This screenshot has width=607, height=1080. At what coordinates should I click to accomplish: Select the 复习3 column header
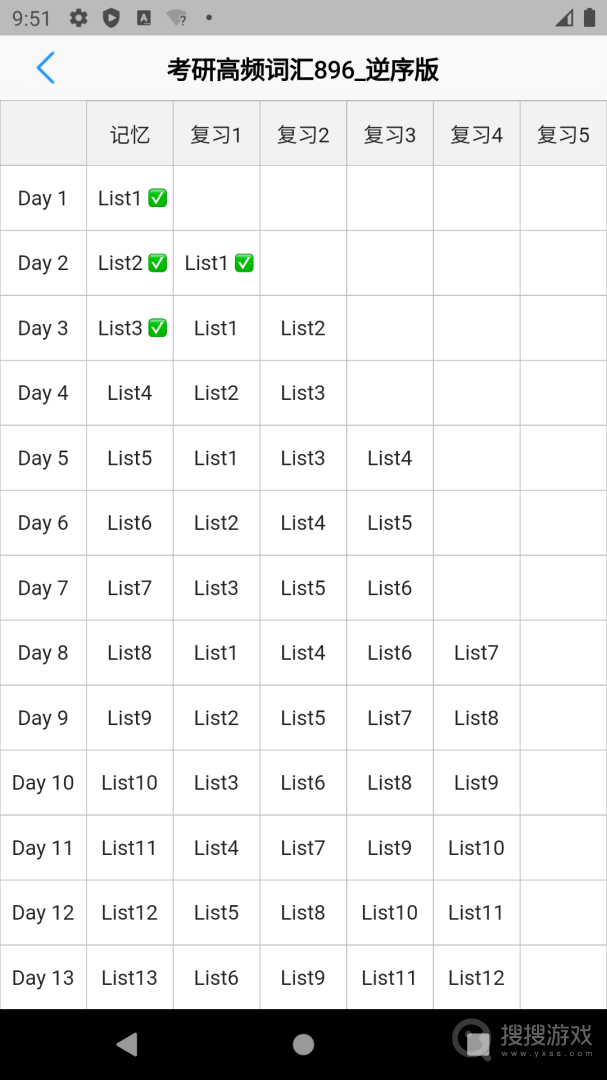click(390, 134)
